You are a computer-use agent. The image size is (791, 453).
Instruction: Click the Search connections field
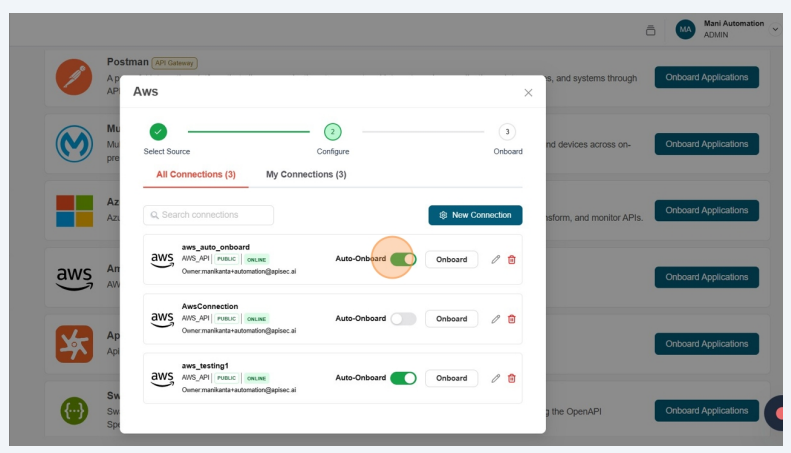pyautogui.click(x=209, y=215)
